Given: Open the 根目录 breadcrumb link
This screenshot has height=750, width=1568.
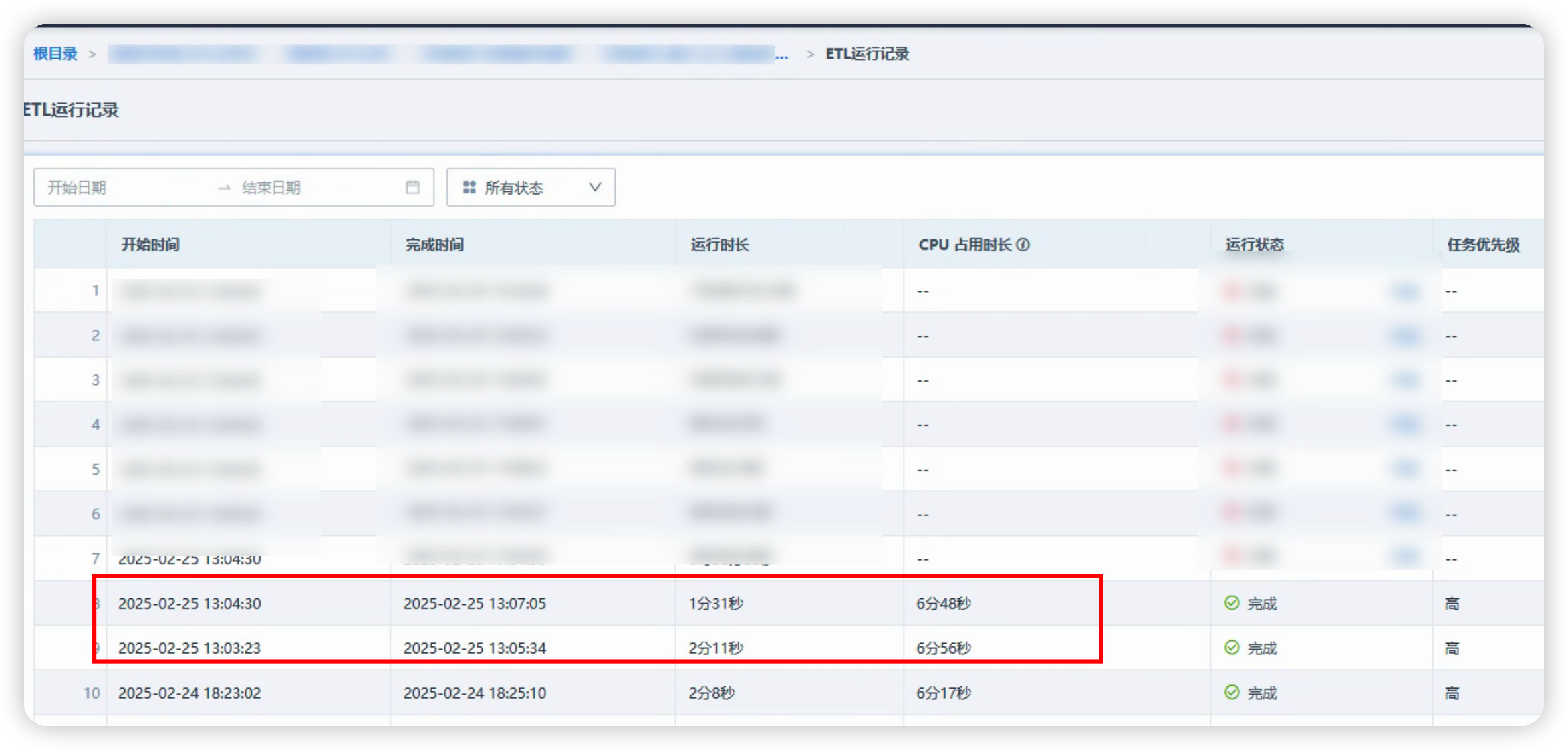Looking at the screenshot, I should tap(55, 54).
